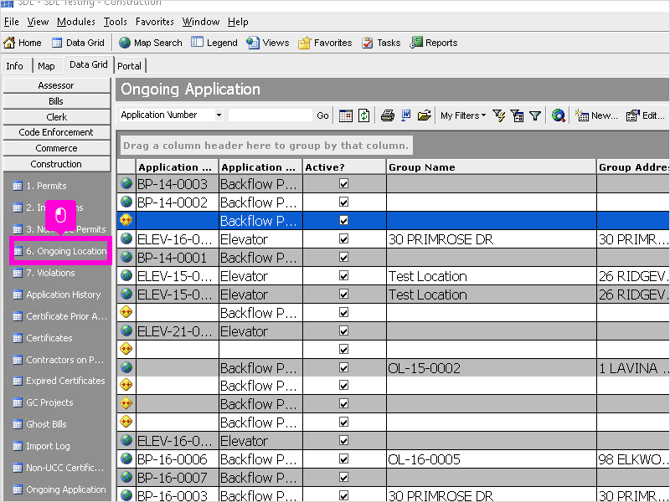
Task: Open GC Projects in sidebar
Action: (43, 402)
